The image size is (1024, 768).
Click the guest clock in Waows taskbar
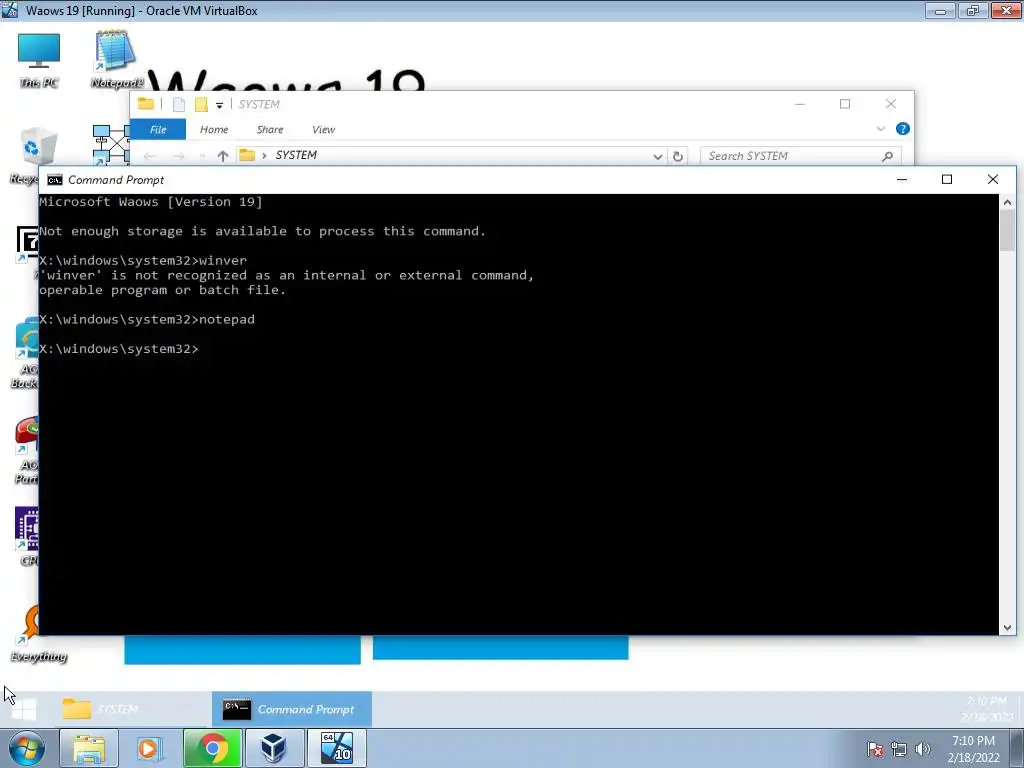click(986, 709)
